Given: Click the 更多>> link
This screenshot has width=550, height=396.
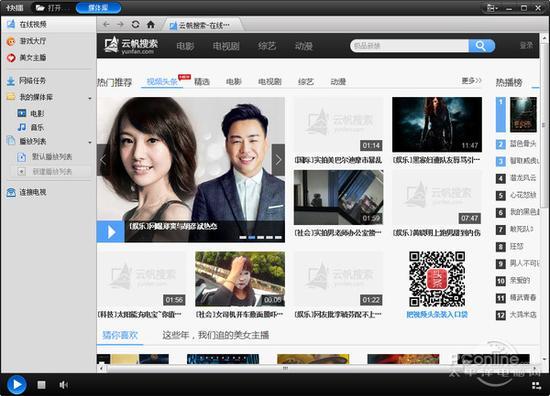Looking at the screenshot, I should 471,81.
